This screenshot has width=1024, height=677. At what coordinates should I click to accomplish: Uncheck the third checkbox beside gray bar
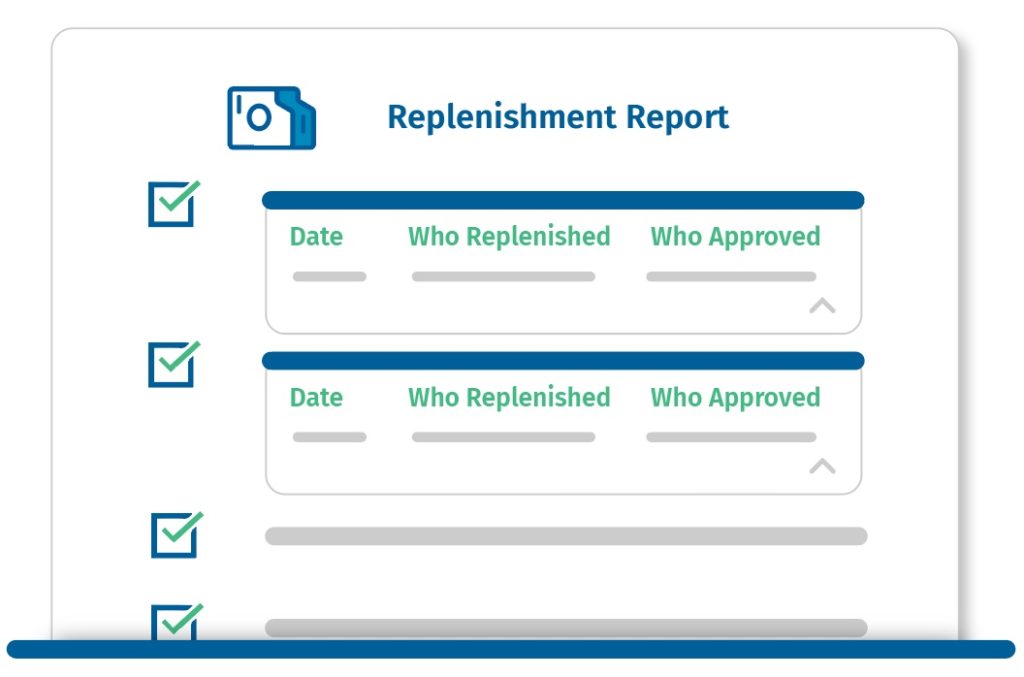click(x=176, y=535)
